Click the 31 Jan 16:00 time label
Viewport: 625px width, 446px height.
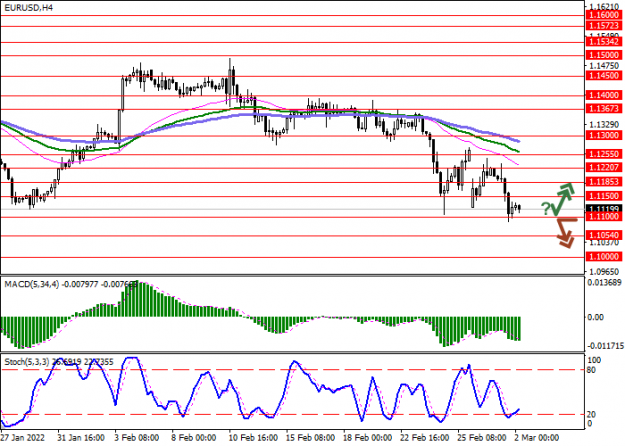coord(81,438)
